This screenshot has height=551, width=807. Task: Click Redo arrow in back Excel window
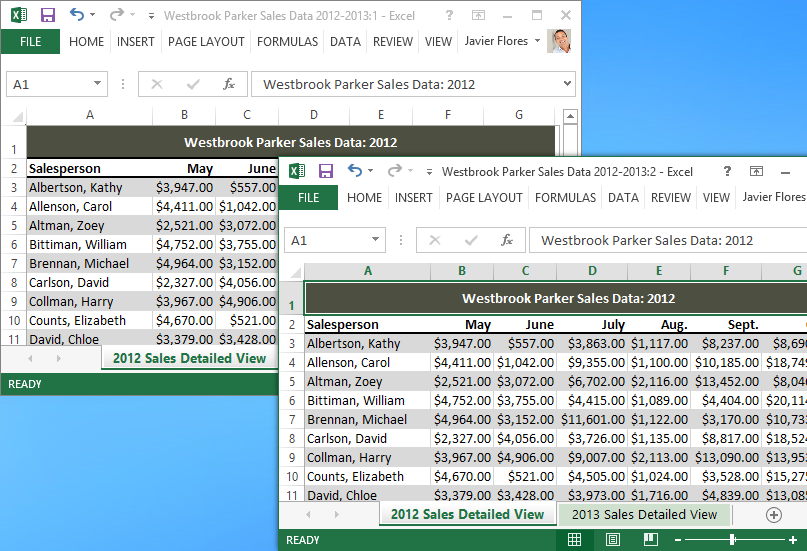[x=116, y=14]
